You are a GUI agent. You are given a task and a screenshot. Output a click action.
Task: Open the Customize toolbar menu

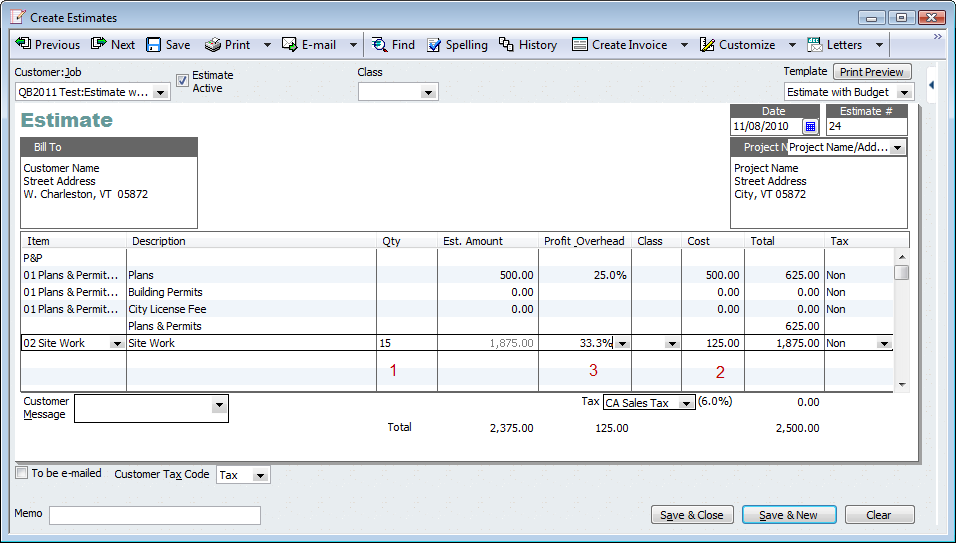(x=737, y=45)
